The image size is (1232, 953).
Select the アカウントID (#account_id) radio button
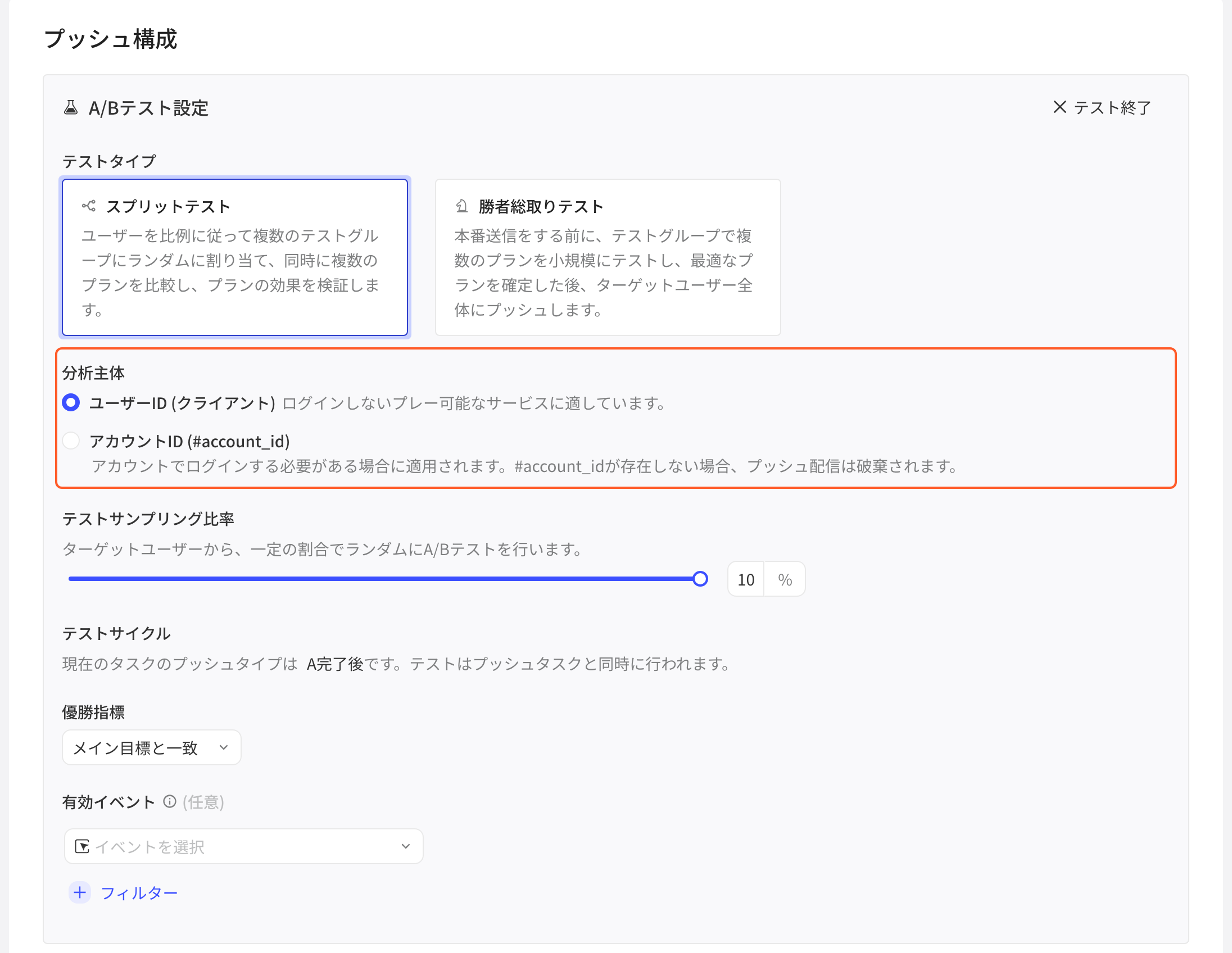71,441
